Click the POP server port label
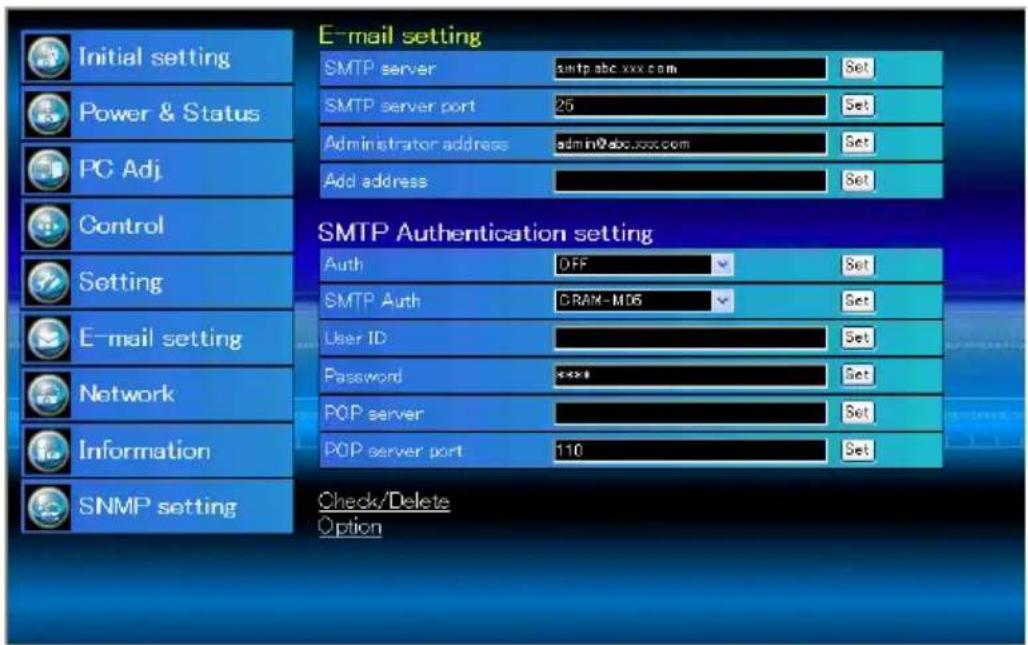The image size is (1028, 645). (x=393, y=451)
